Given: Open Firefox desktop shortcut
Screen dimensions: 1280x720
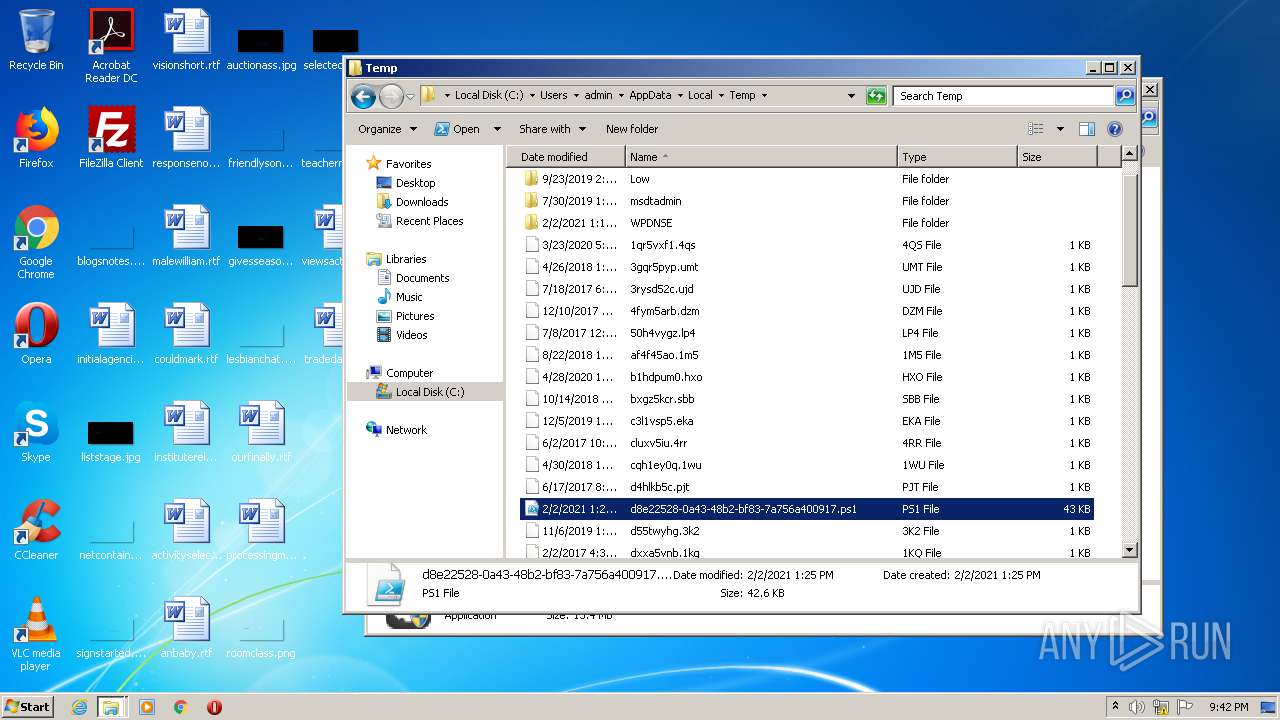Looking at the screenshot, I should 36,137.
